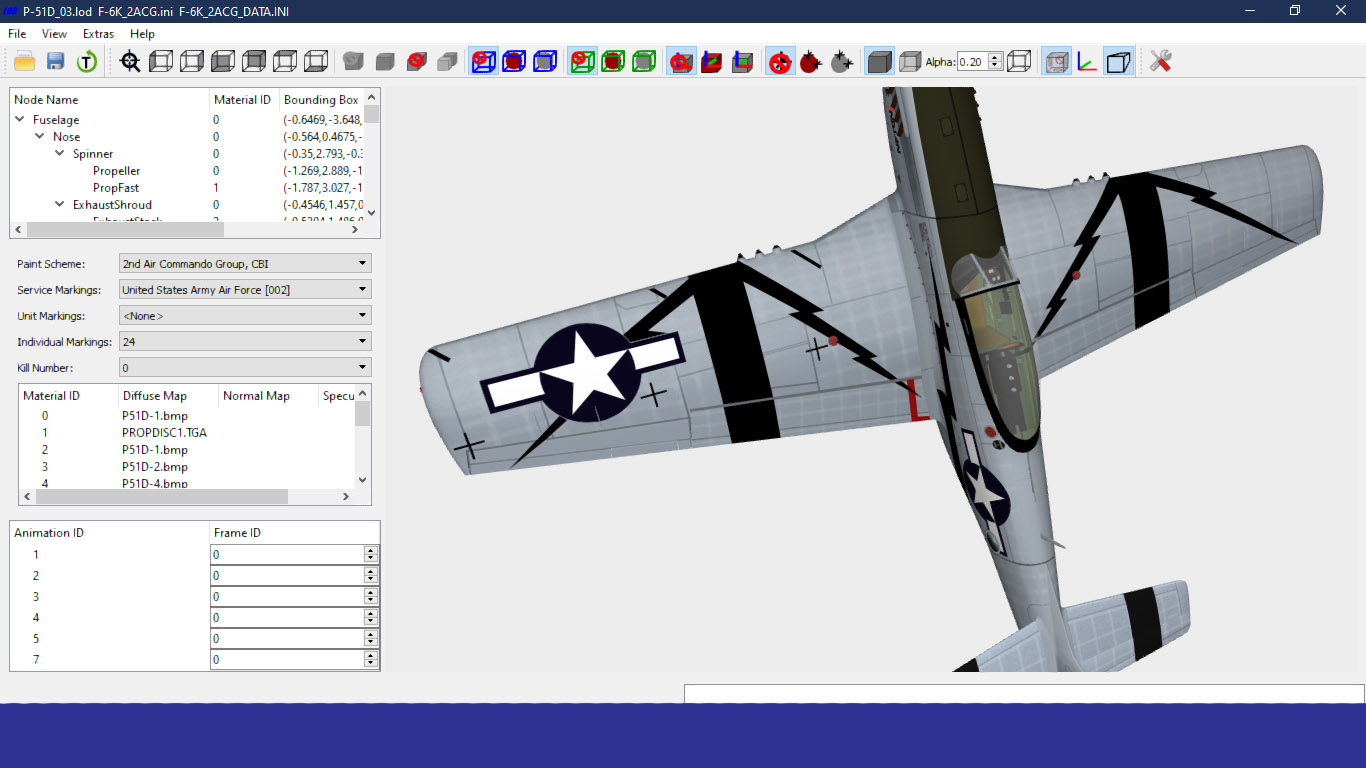Toggle the solid dark gray cube shading
This screenshot has width=1366, height=768.
click(x=879, y=62)
